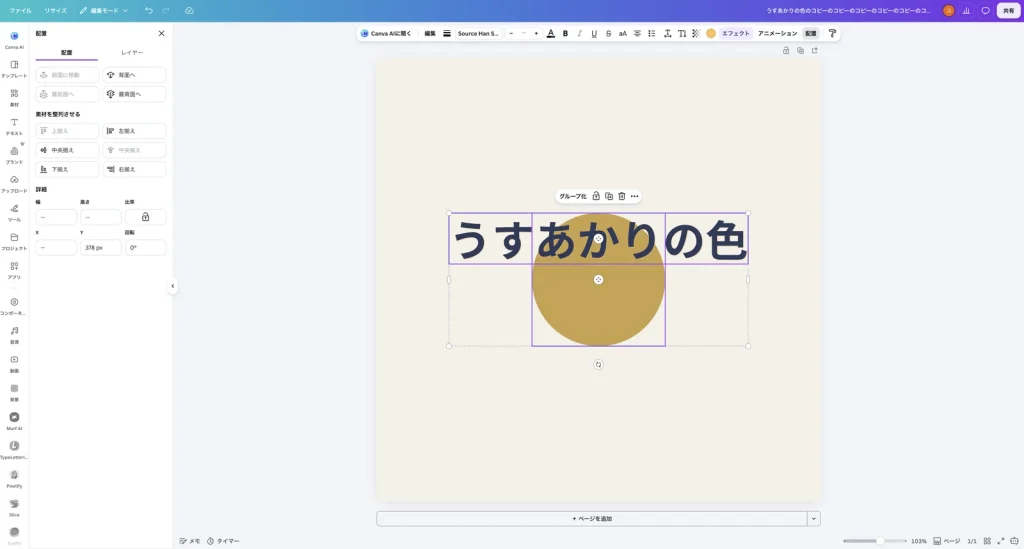The image size is (1024, 549).
Task: Click 左揃え (align left)
Action: coord(135,131)
